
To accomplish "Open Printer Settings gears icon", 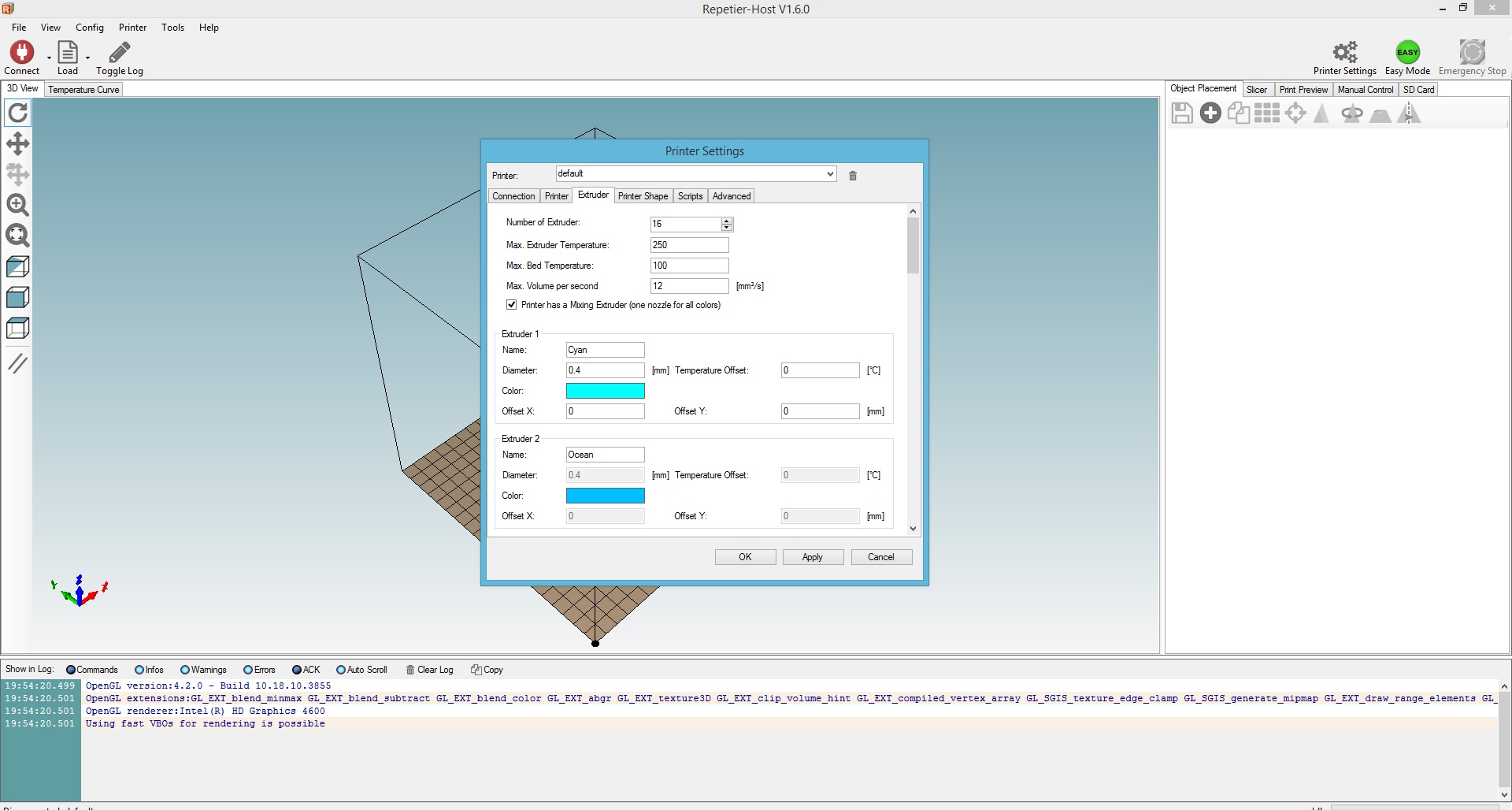I will pos(1345,52).
